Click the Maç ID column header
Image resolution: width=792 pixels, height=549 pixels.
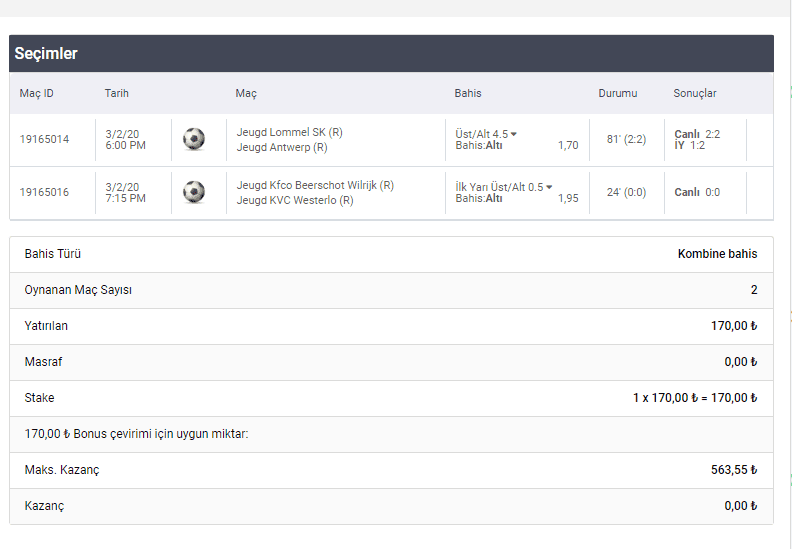37,93
